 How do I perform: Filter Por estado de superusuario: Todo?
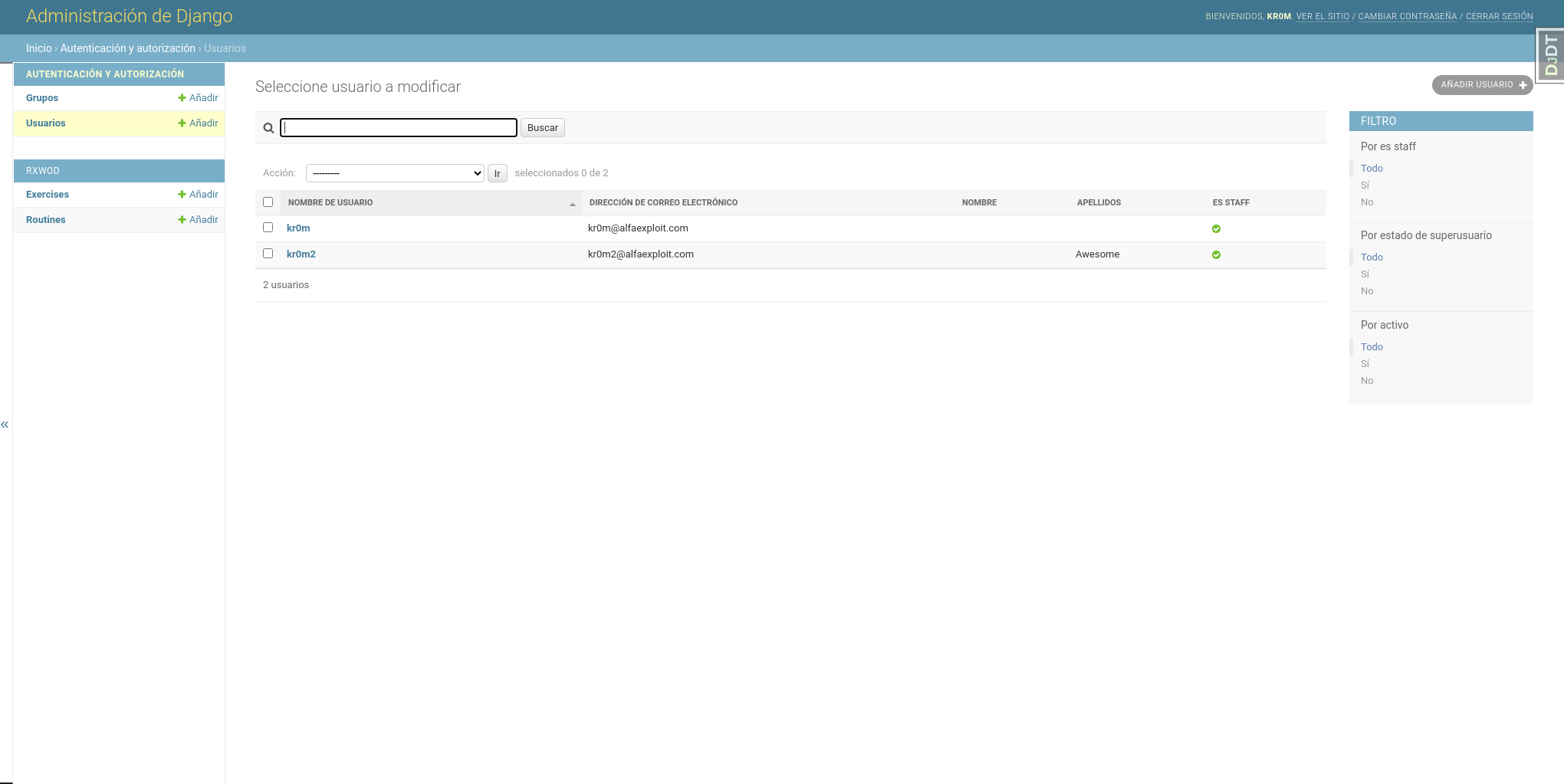click(1372, 258)
